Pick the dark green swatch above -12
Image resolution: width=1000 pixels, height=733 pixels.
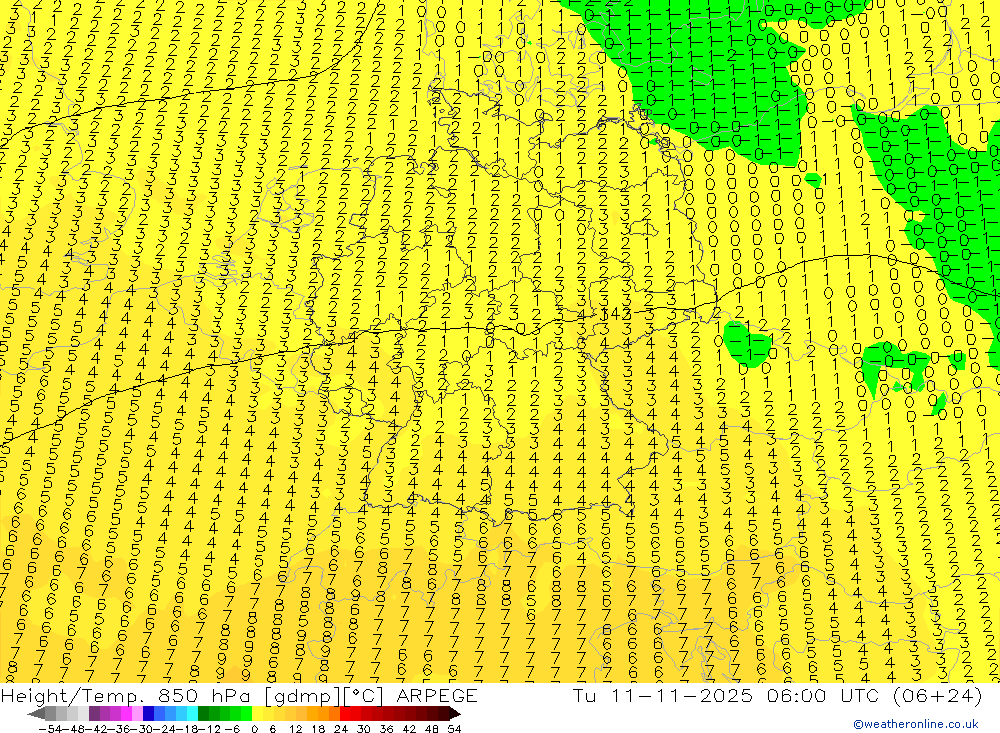[203, 714]
